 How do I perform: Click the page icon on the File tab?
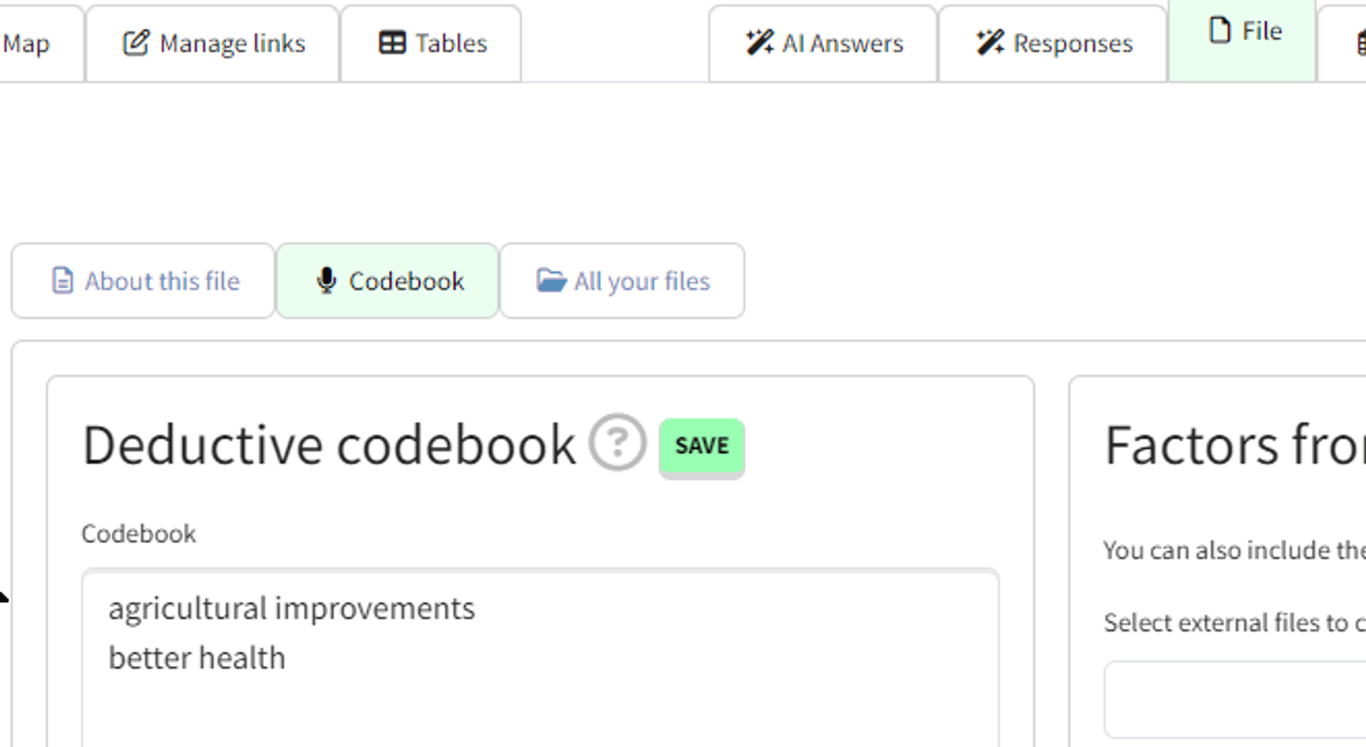[x=1219, y=31]
